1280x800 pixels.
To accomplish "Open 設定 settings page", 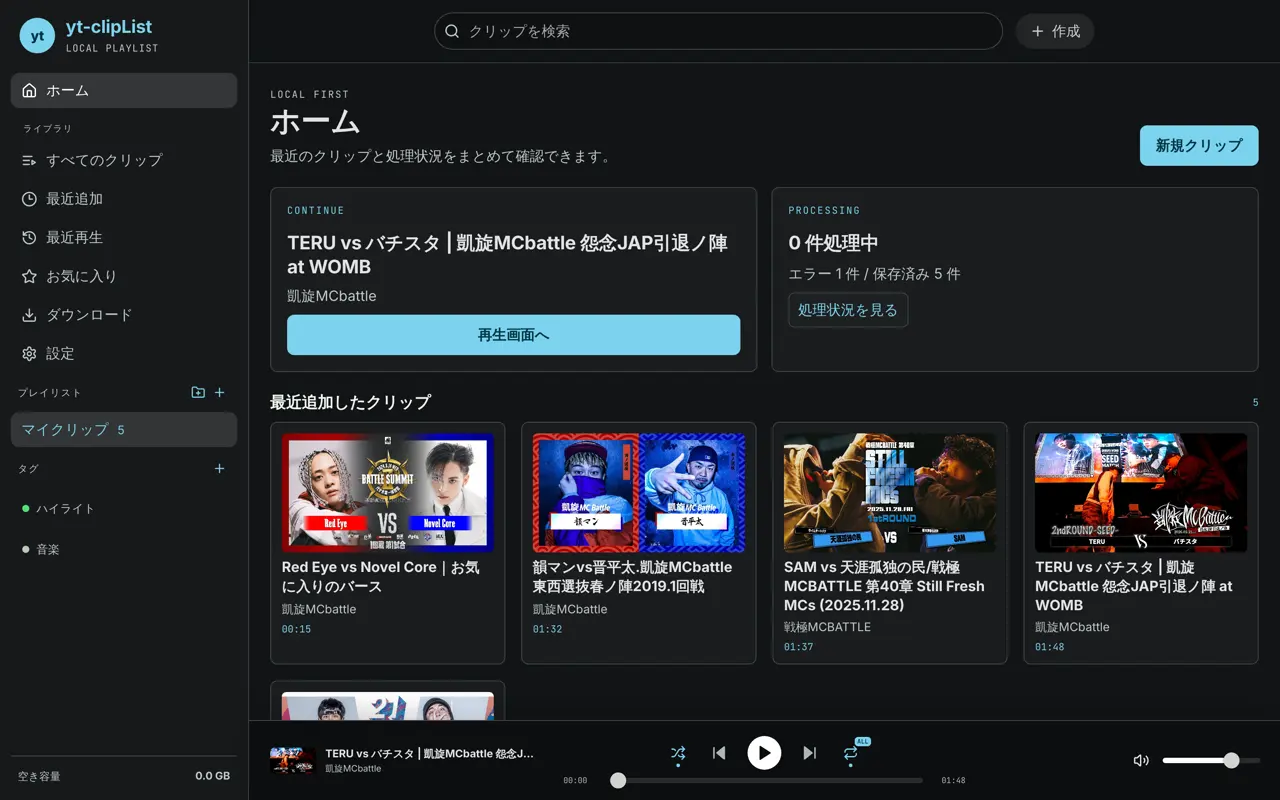I will pyautogui.click(x=124, y=354).
